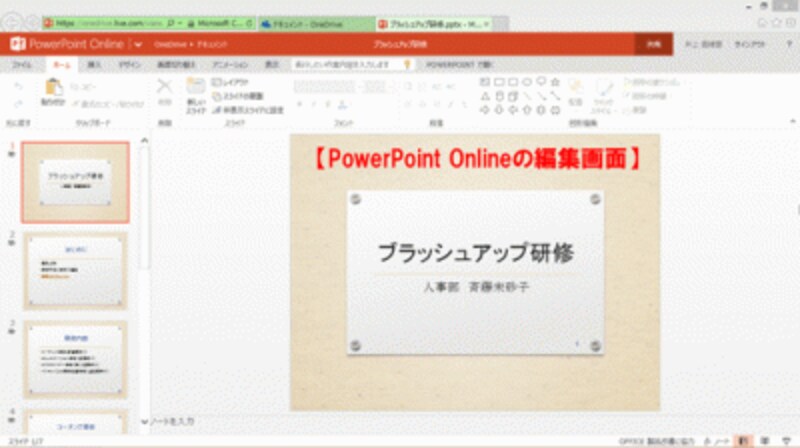Click the Share (共有) button
The width and height of the screenshot is (800, 448).
[654, 44]
